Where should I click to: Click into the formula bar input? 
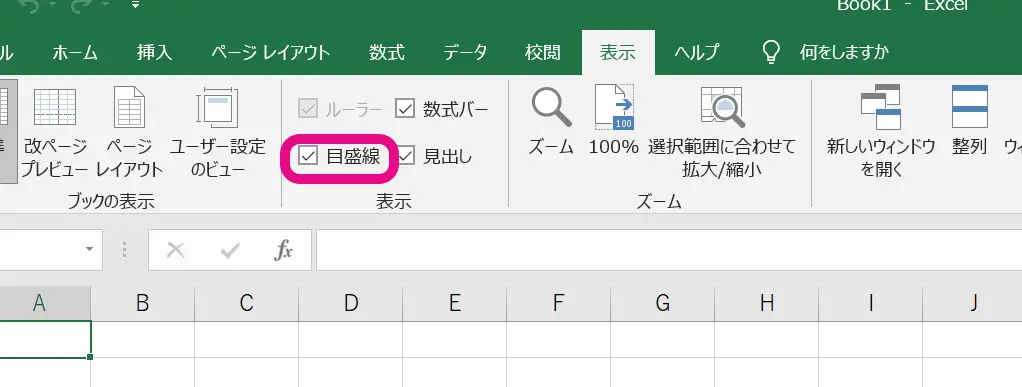[669, 250]
